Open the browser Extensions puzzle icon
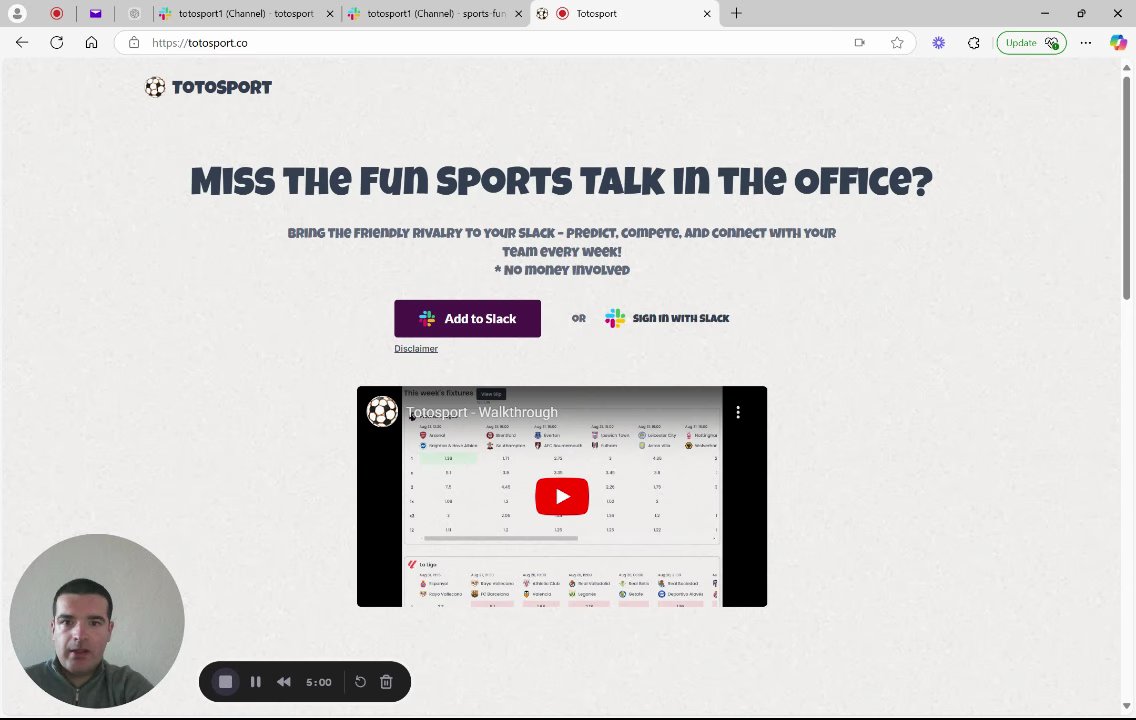This screenshot has width=1136, height=720. coord(974,43)
